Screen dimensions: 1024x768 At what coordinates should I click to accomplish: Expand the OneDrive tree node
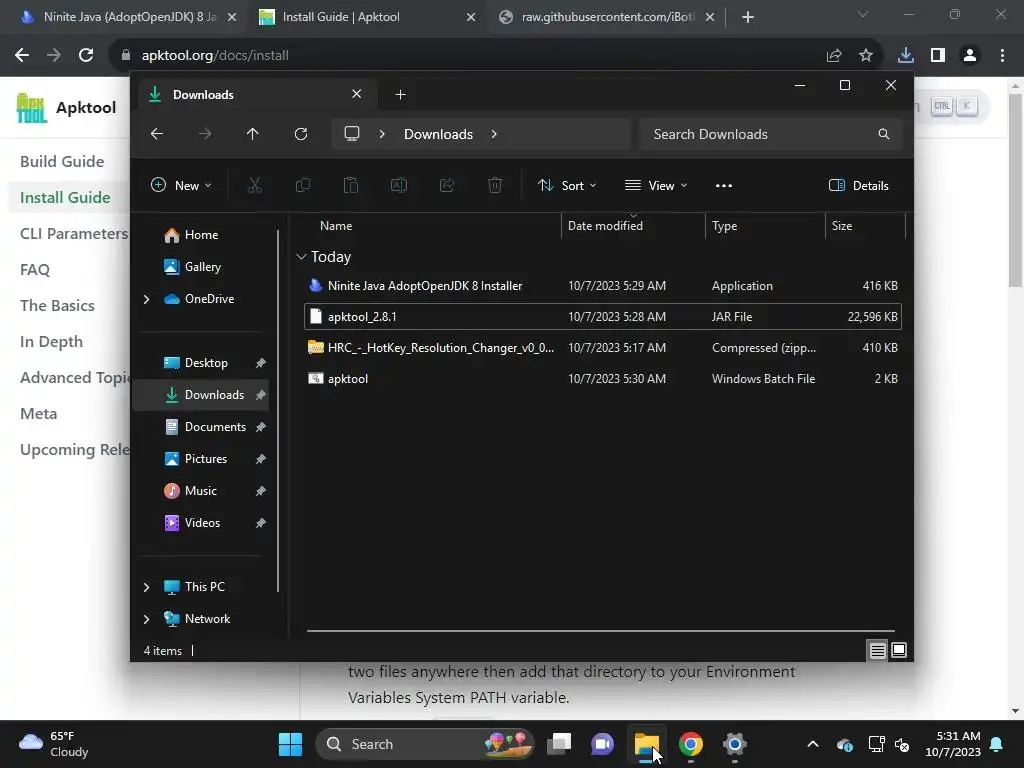(x=146, y=299)
